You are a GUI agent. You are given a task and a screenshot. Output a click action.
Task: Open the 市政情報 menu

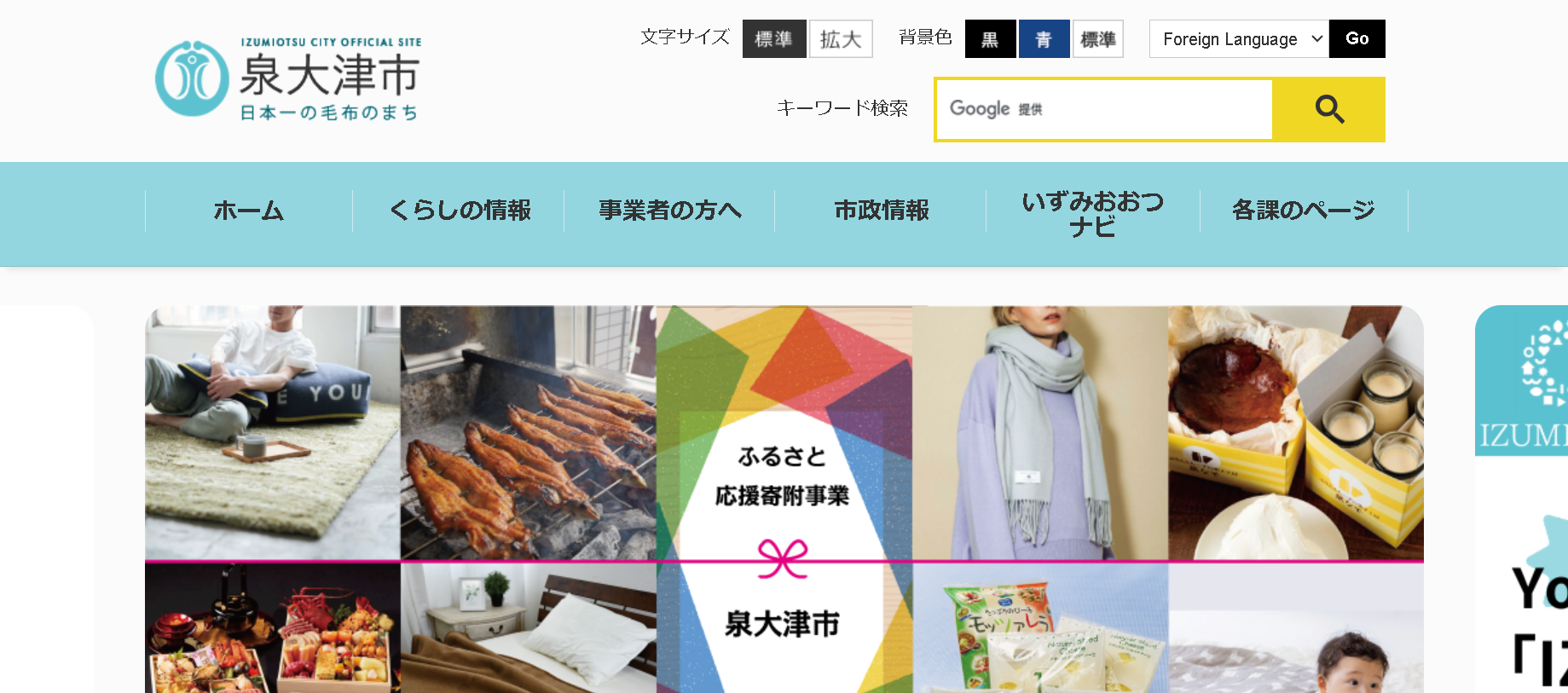tap(881, 211)
